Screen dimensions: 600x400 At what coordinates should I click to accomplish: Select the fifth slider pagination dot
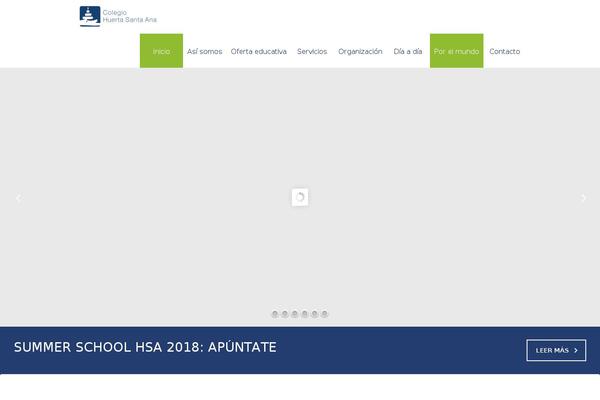coord(315,314)
